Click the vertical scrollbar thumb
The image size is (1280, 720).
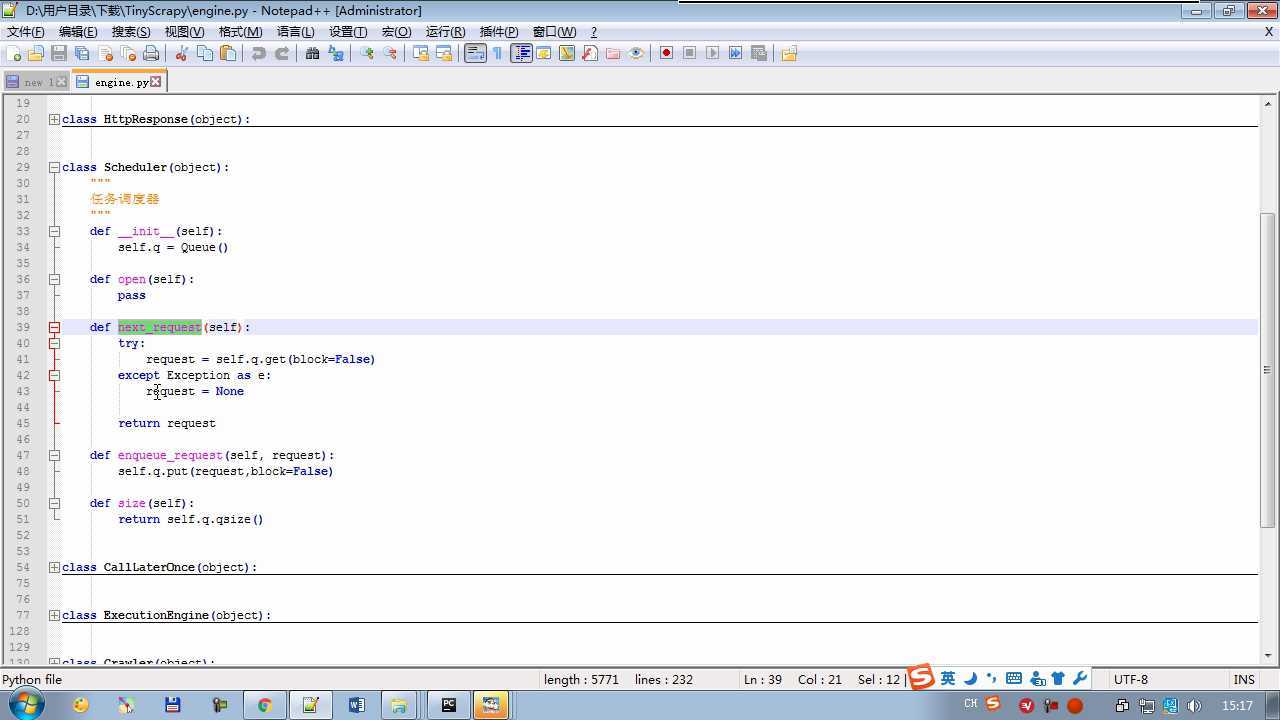click(1268, 370)
